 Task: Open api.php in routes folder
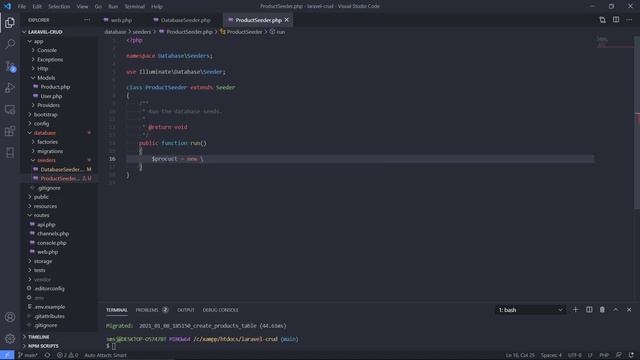click(x=46, y=224)
